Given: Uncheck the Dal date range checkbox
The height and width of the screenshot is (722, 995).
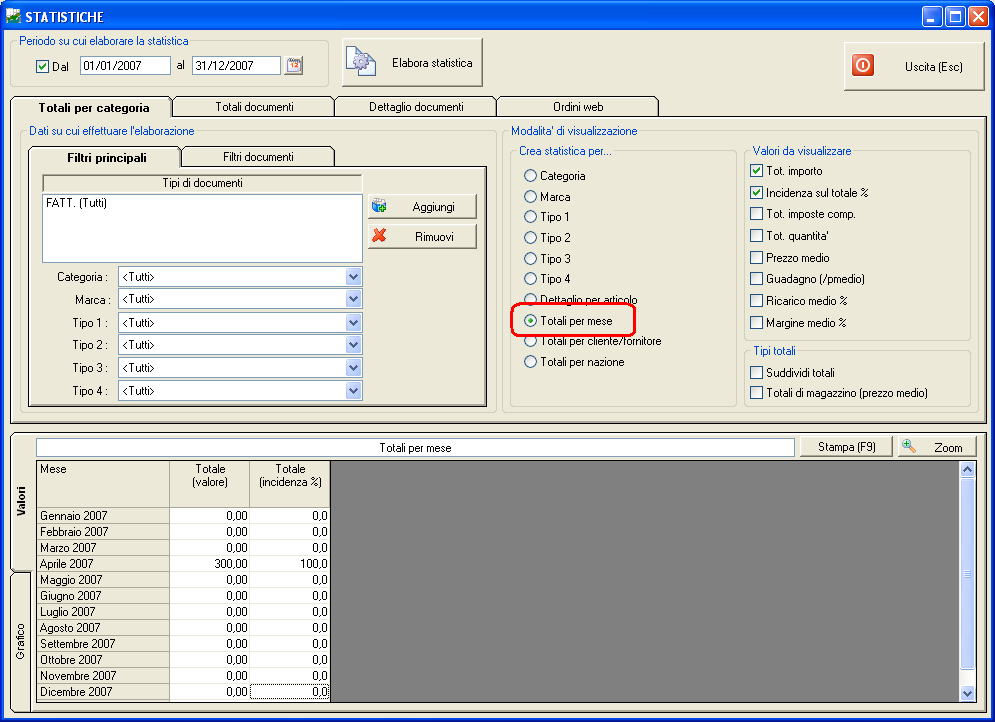Looking at the screenshot, I should coord(42,67).
